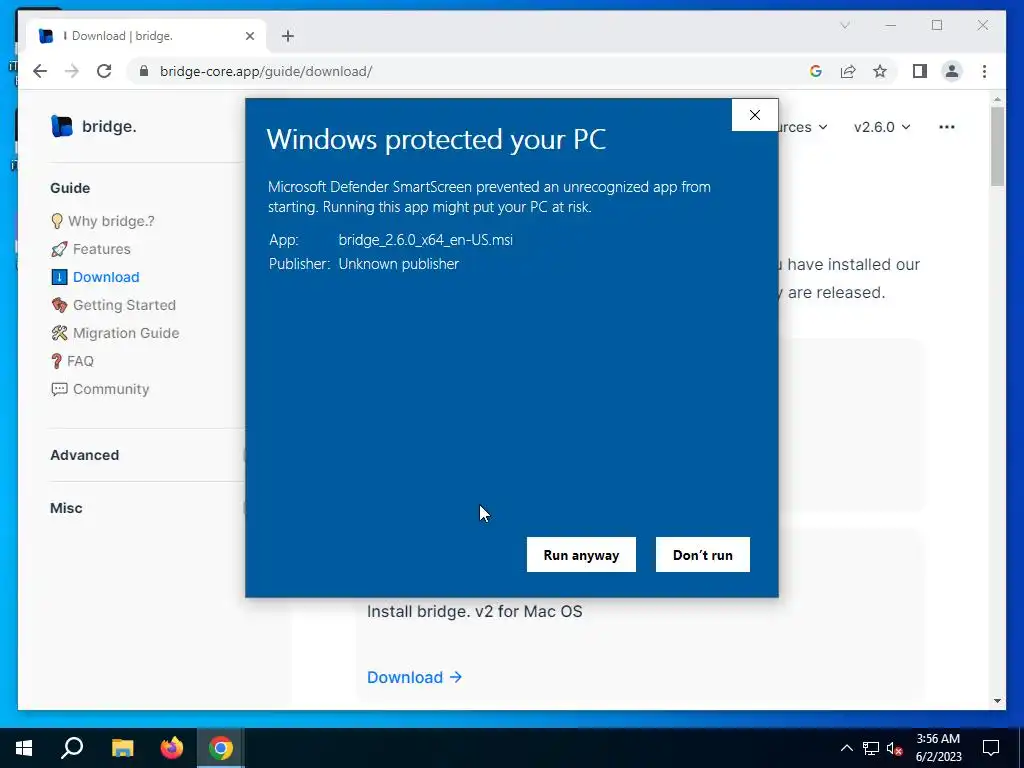Open Why bridge.? guide page
The image size is (1024, 768).
(103, 221)
